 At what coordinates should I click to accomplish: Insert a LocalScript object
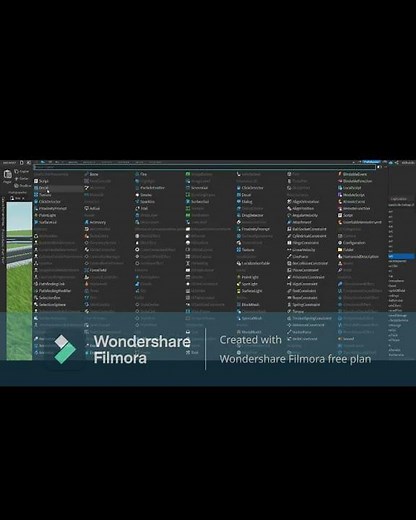click(350, 188)
